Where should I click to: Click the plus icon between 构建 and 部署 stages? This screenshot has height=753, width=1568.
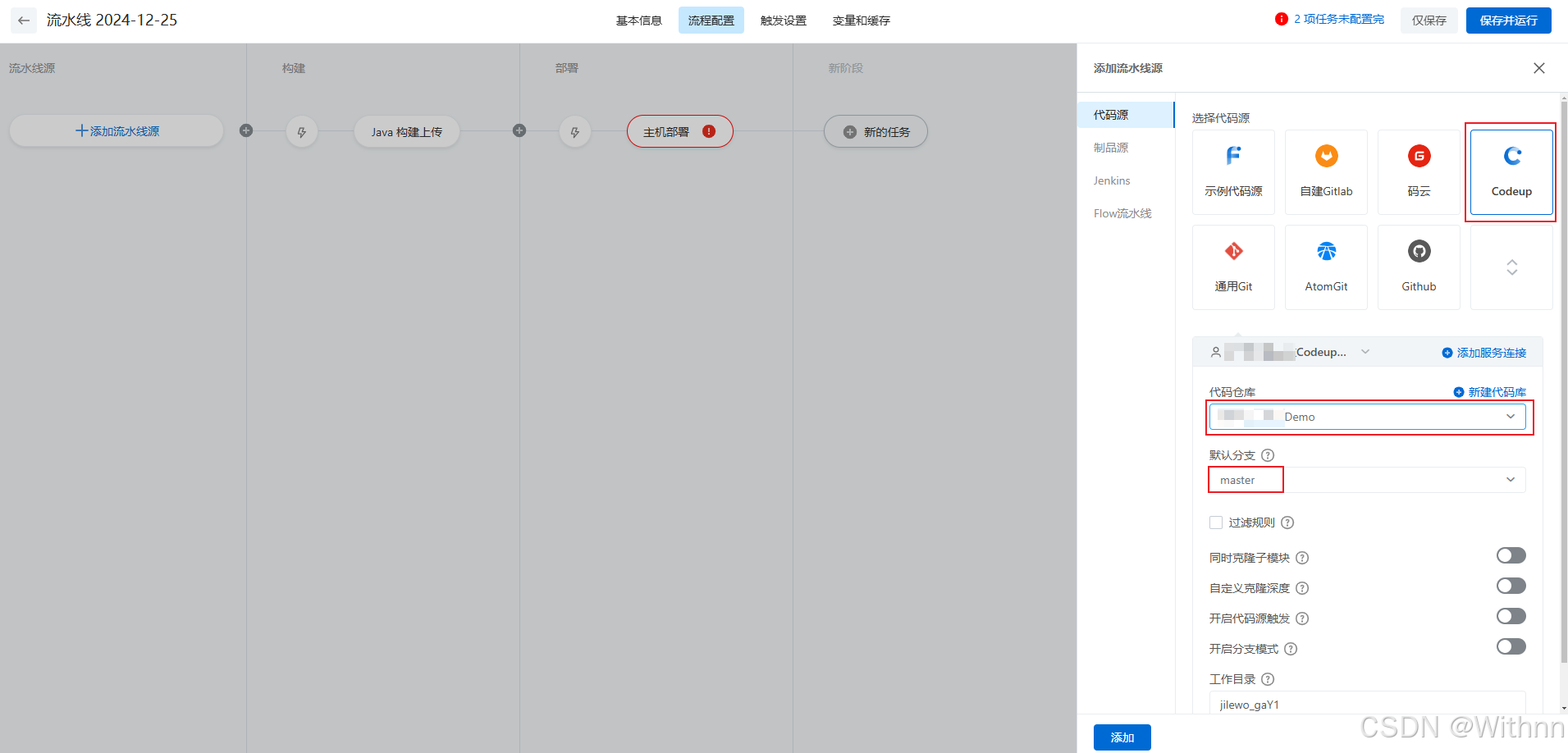519,130
